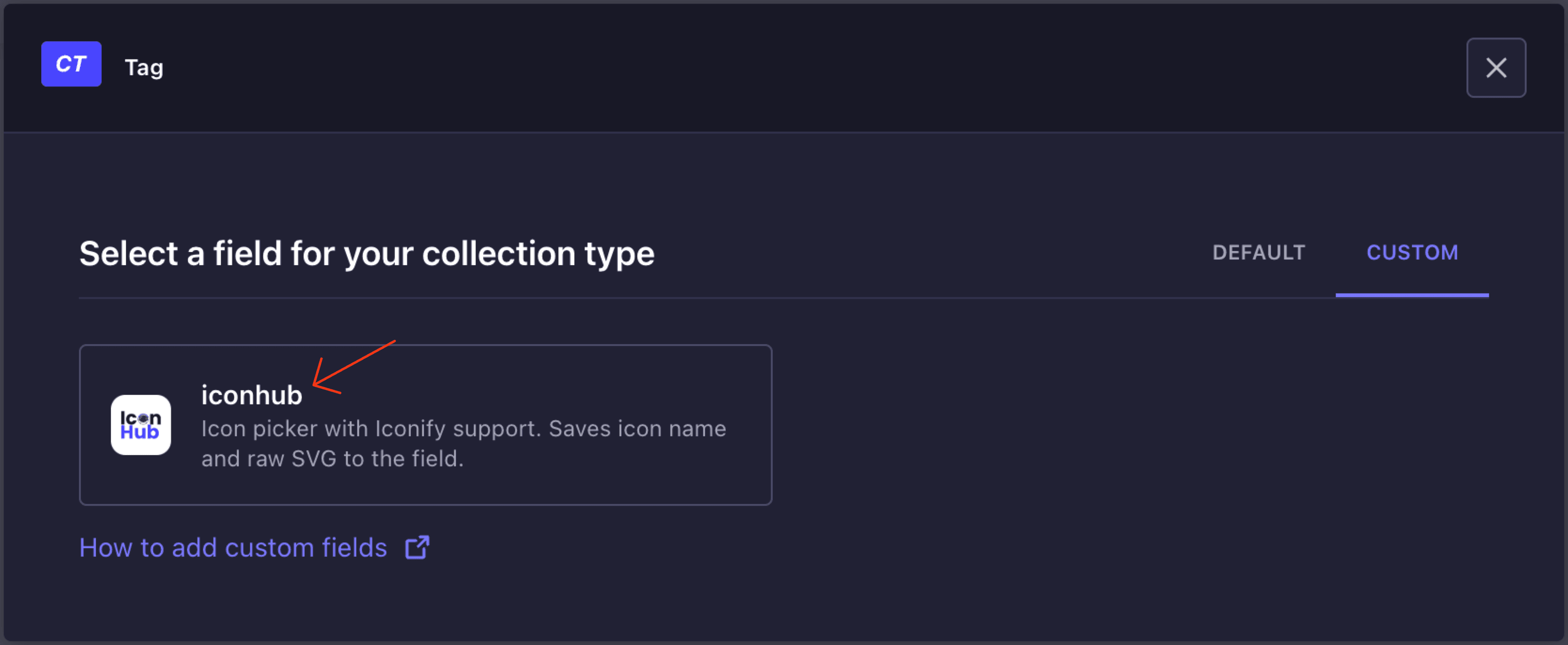The image size is (1568, 645).
Task: Click the IconHub logo thumbnail
Action: (141, 425)
